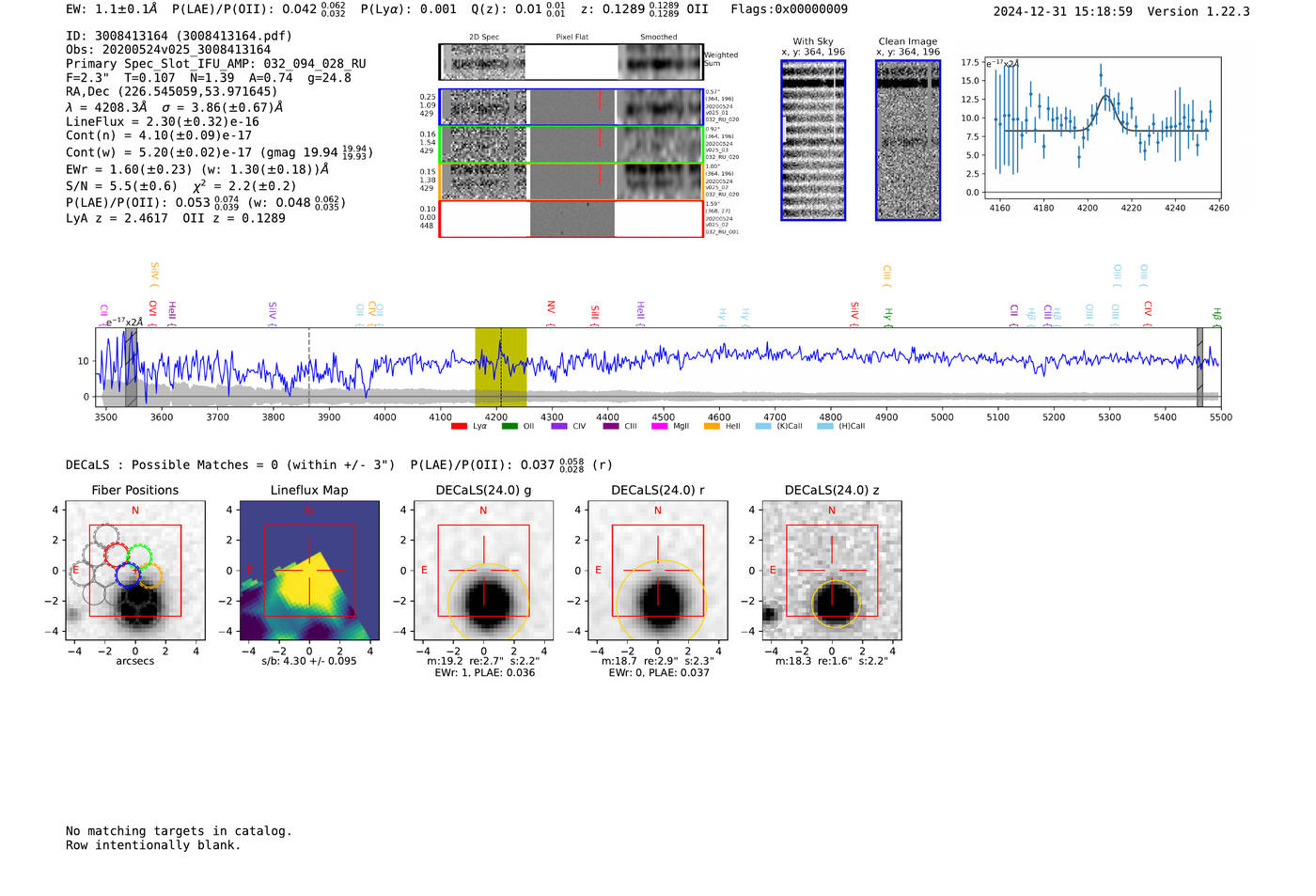Click the red NV line label
The width and height of the screenshot is (1316, 896).
[551, 307]
